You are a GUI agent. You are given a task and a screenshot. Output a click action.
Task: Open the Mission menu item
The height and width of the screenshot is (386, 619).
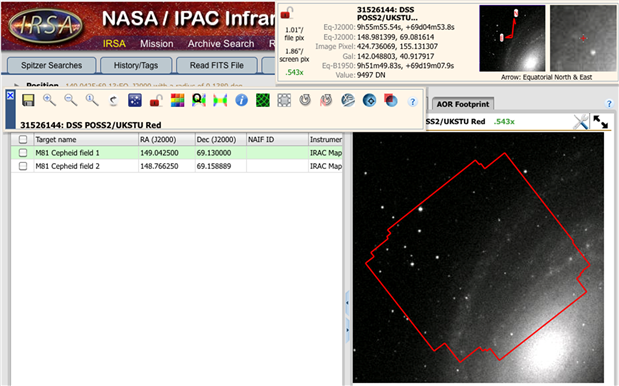[157, 44]
